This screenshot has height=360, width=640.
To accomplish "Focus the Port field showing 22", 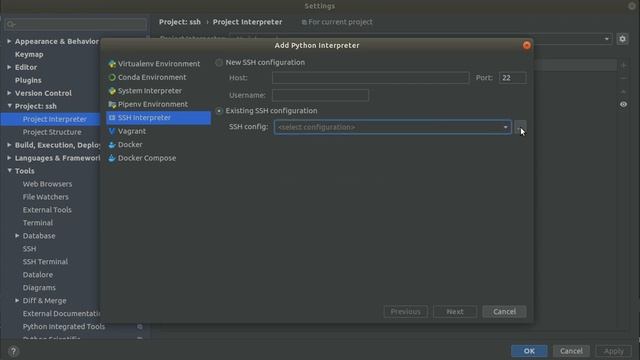I will (513, 78).
